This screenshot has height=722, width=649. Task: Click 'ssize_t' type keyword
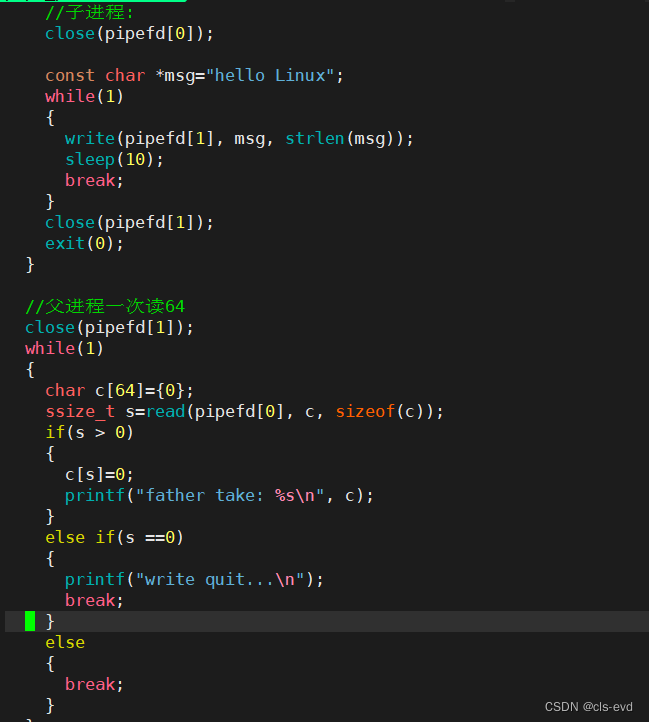(x=80, y=412)
